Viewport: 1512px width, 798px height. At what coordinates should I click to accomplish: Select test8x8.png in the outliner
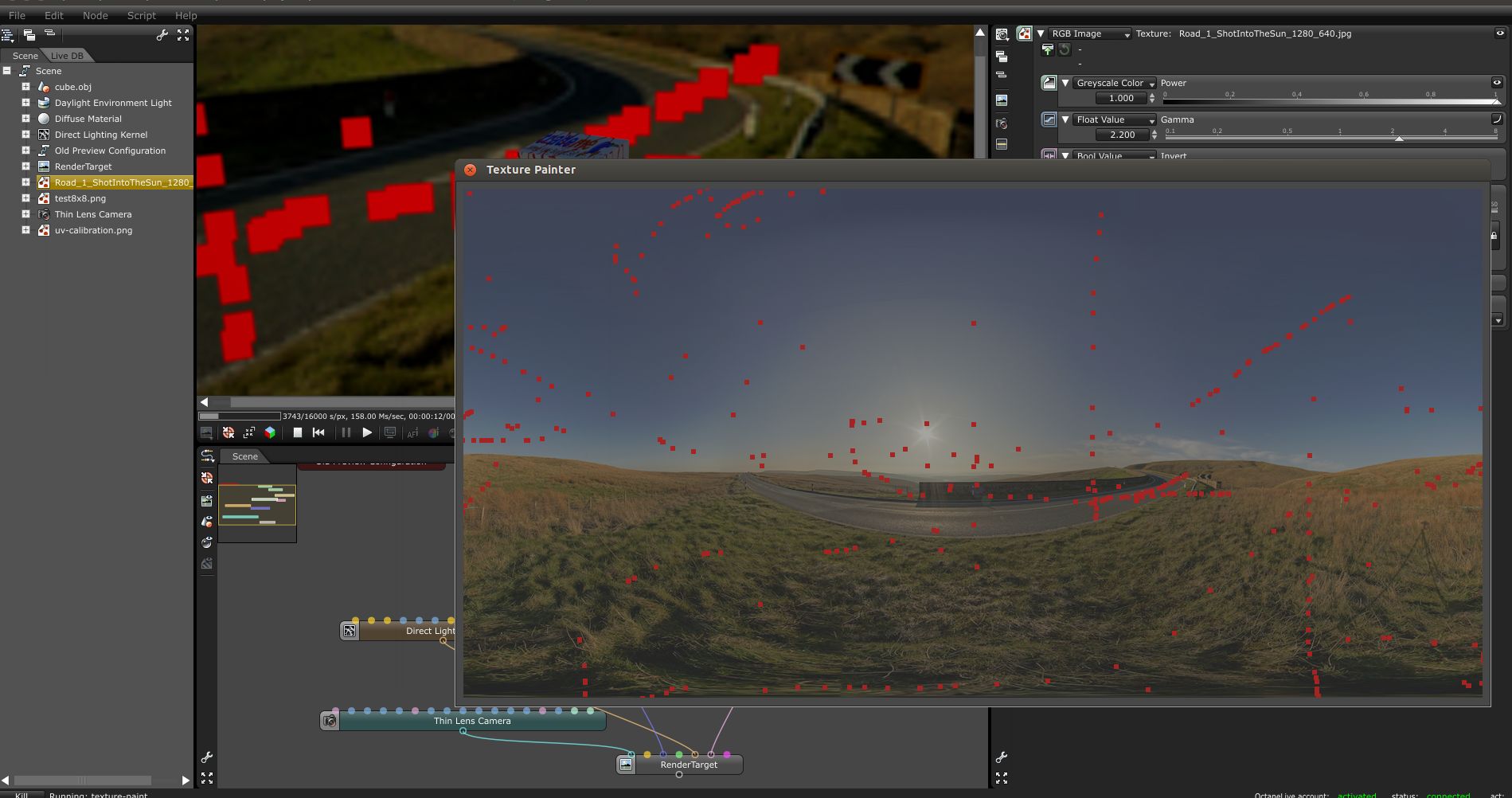click(80, 198)
